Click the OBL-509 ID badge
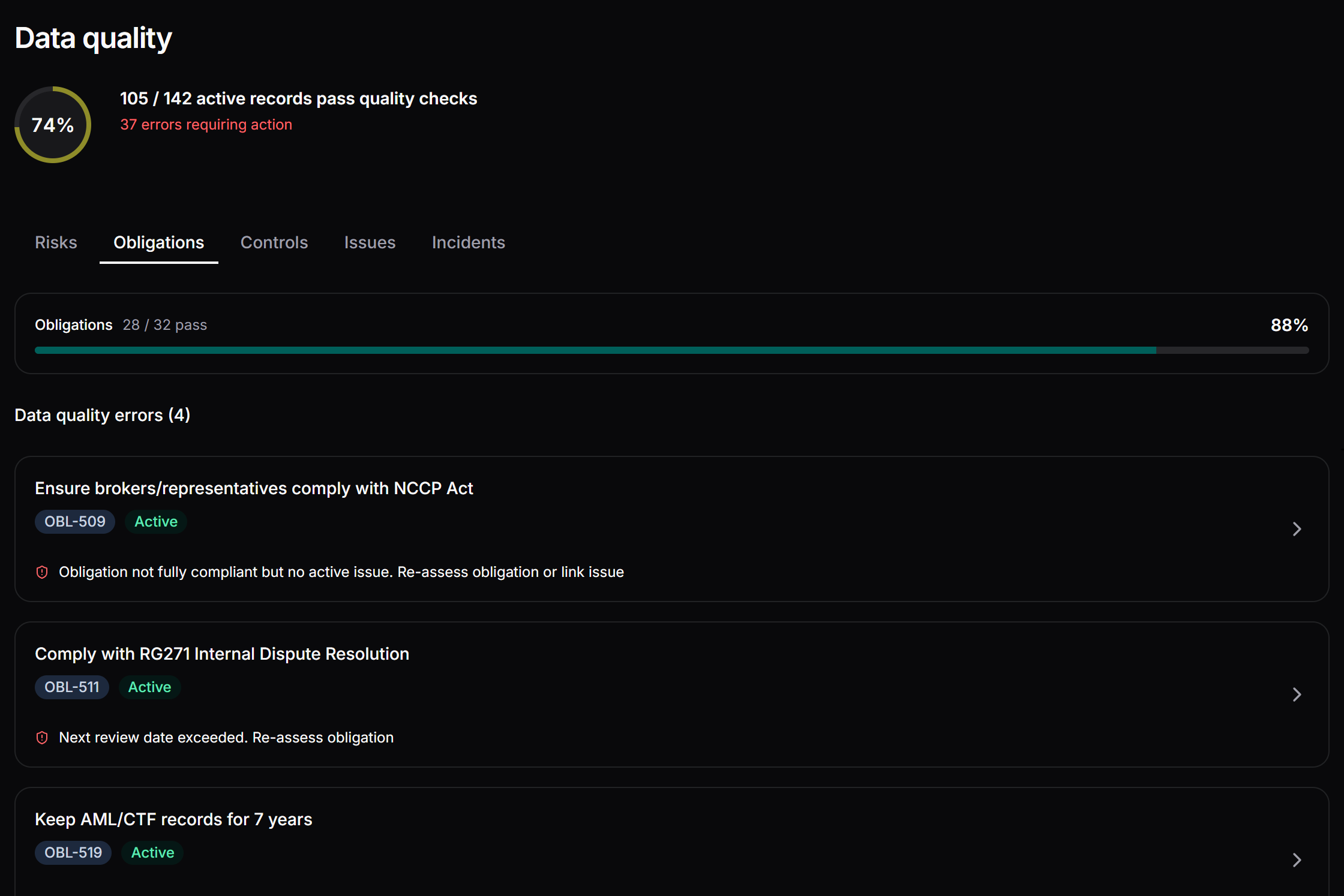This screenshot has width=1344, height=896. (x=75, y=522)
